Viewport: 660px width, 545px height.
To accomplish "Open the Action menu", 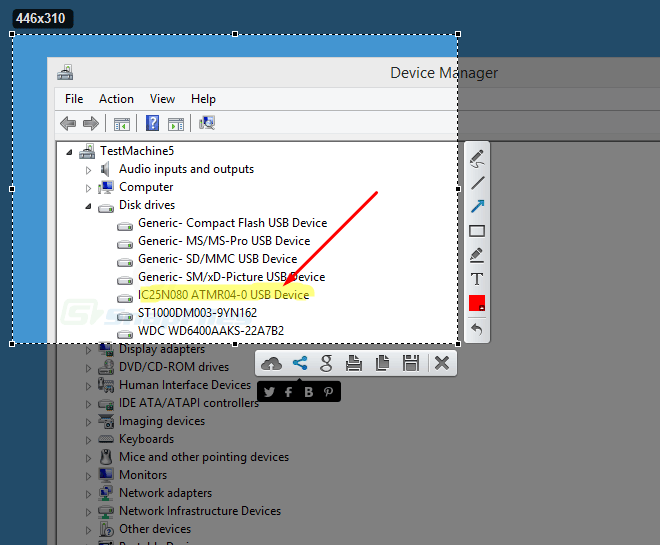I will tap(116, 99).
